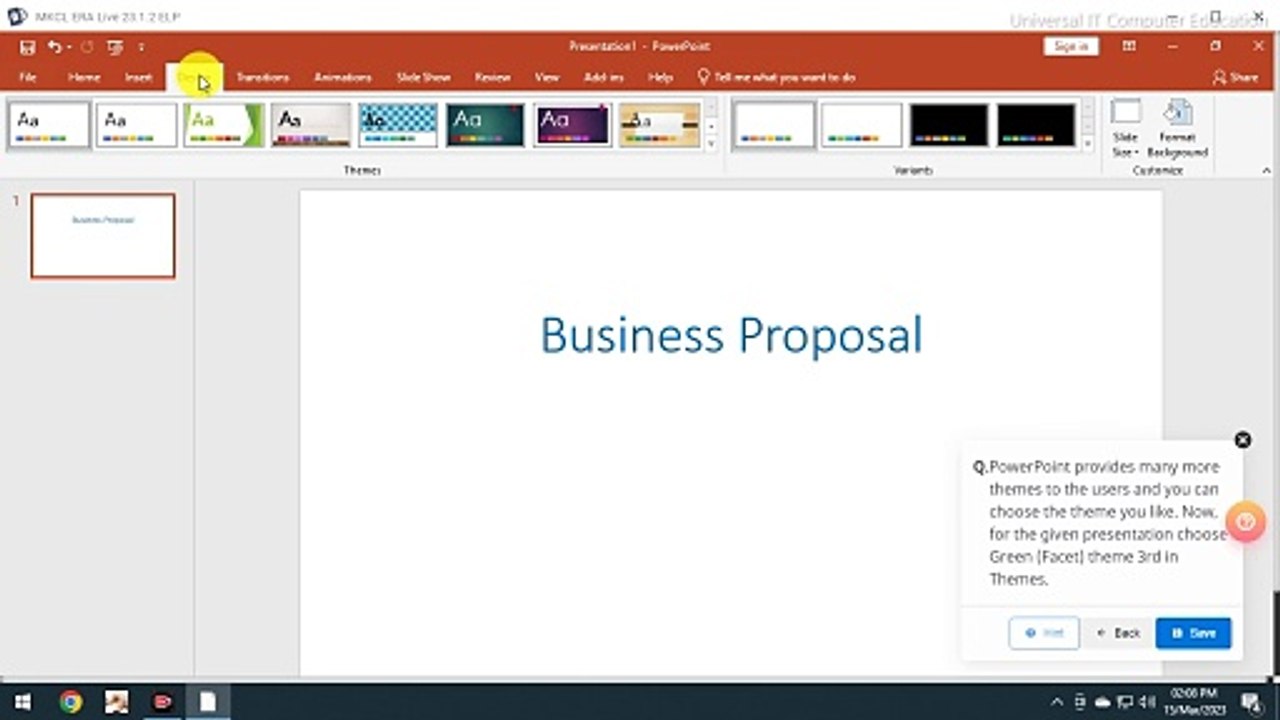Open the undo history dropdown arrow
1280x720 pixels.
click(67, 47)
